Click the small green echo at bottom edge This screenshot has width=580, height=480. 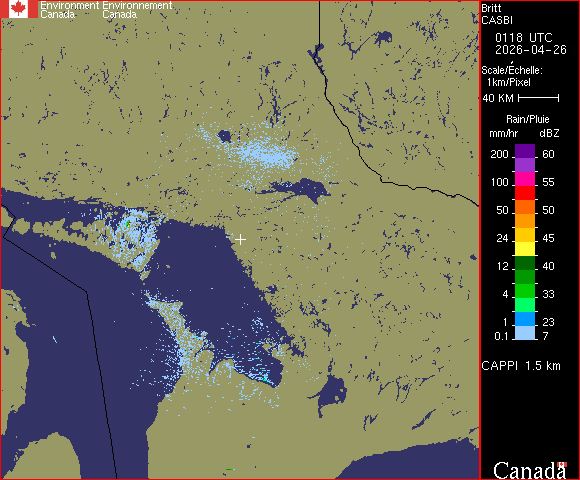(x=229, y=469)
